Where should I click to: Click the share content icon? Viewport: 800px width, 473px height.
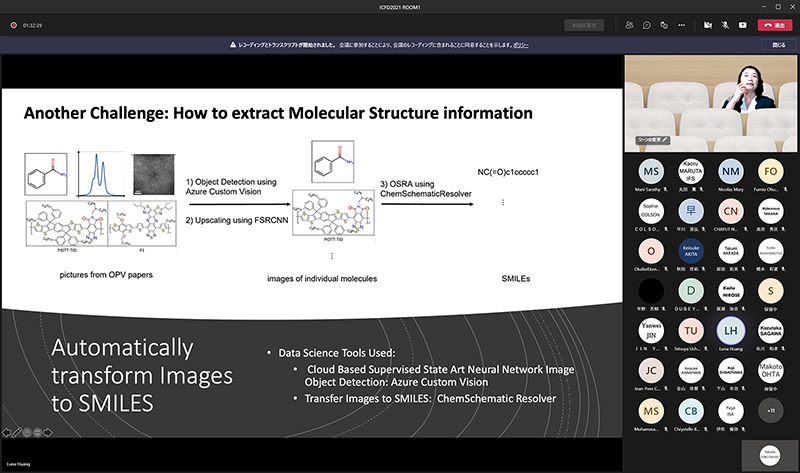tap(743, 25)
